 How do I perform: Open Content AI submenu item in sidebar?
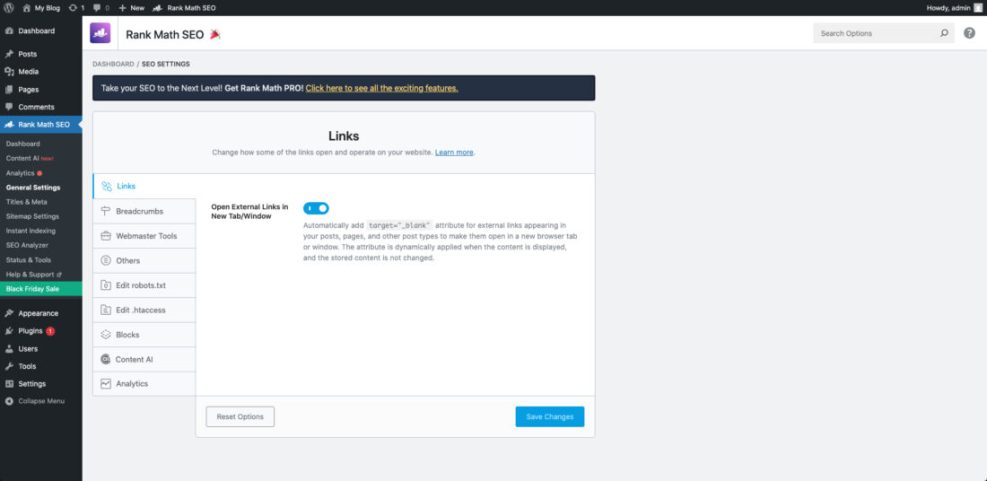pos(30,158)
